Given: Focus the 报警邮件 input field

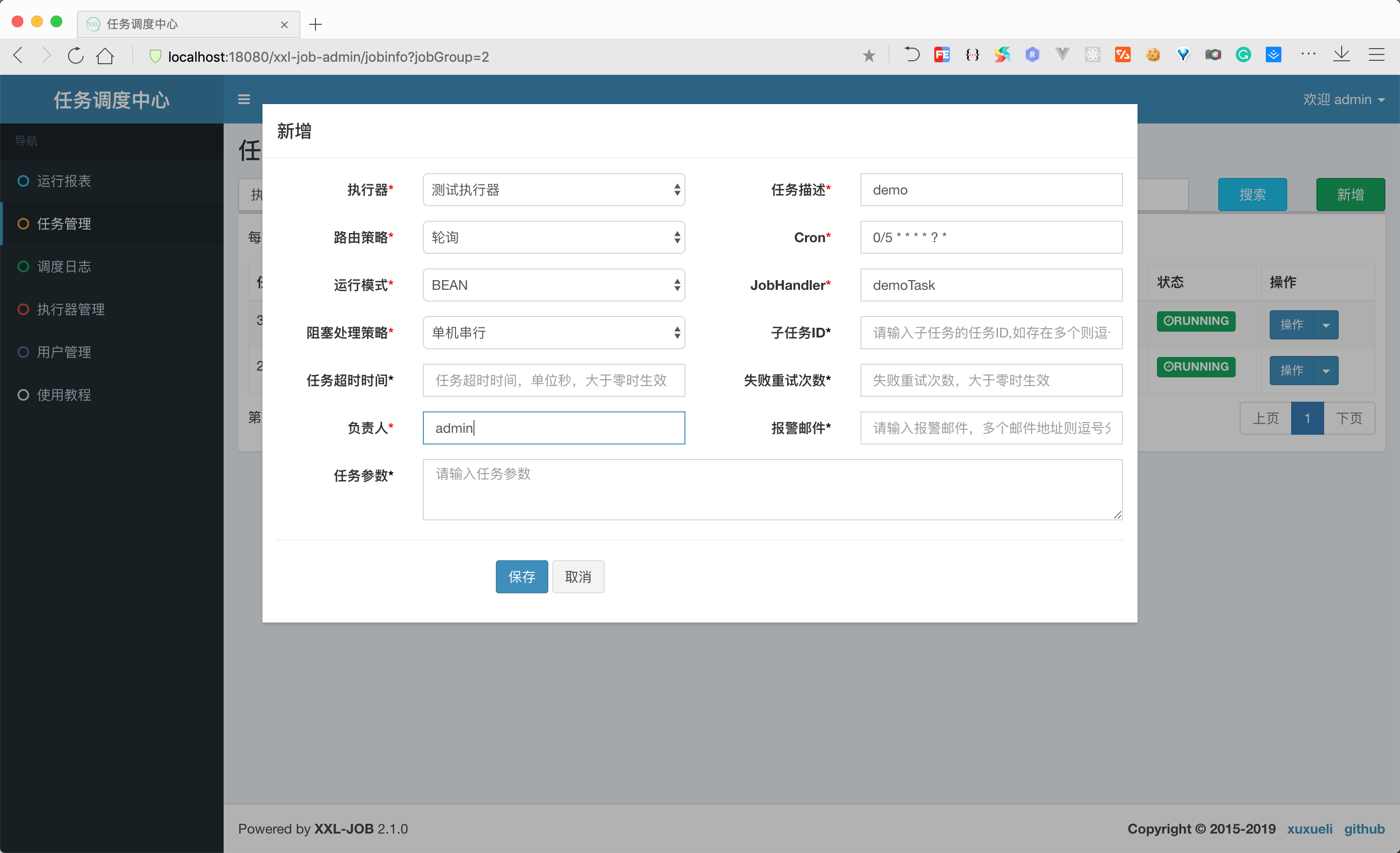Looking at the screenshot, I should pos(991,428).
